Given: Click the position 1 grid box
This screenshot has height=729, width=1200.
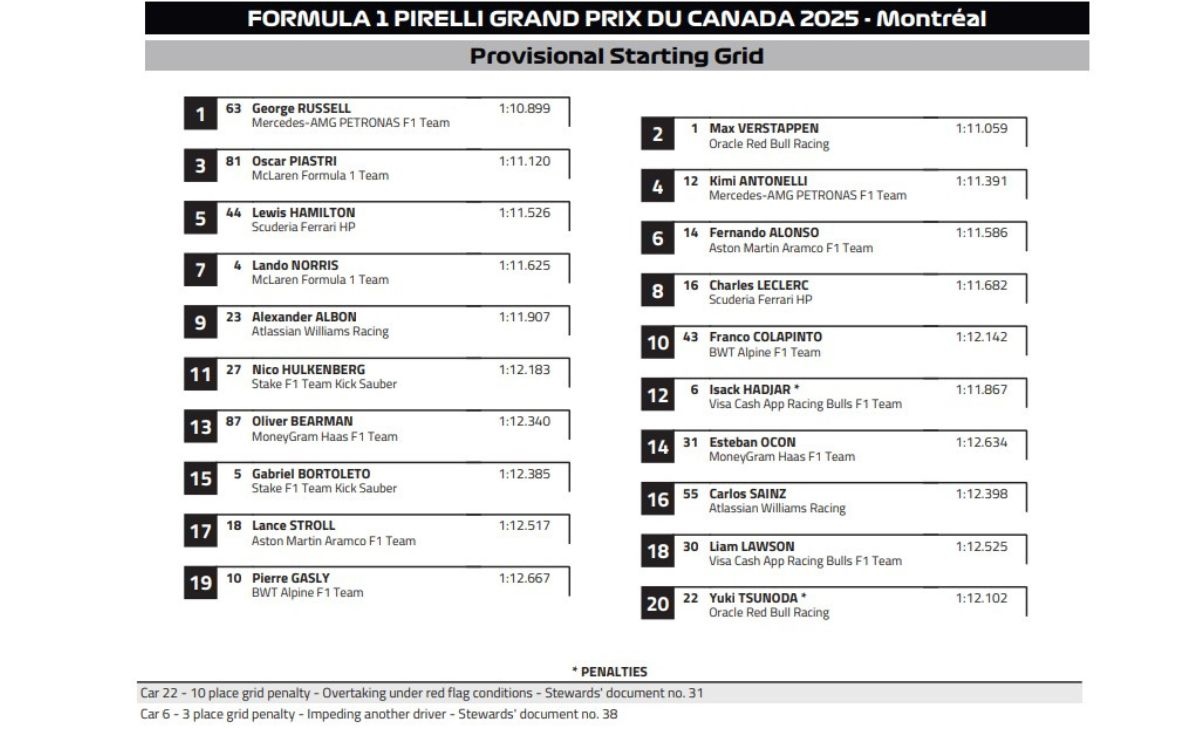Looking at the screenshot, I should [x=200, y=114].
